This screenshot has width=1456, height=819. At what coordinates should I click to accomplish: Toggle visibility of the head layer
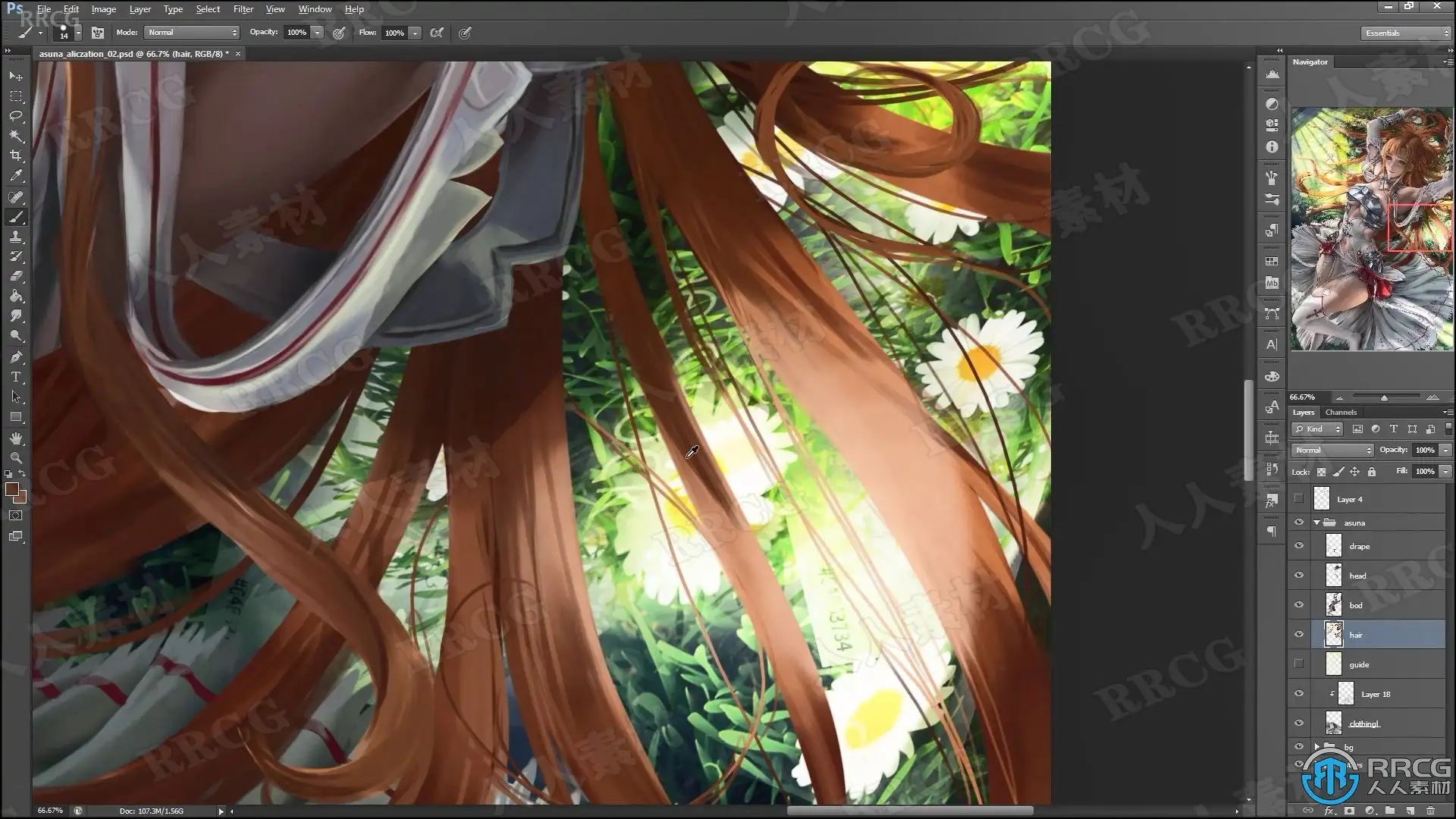(1299, 576)
